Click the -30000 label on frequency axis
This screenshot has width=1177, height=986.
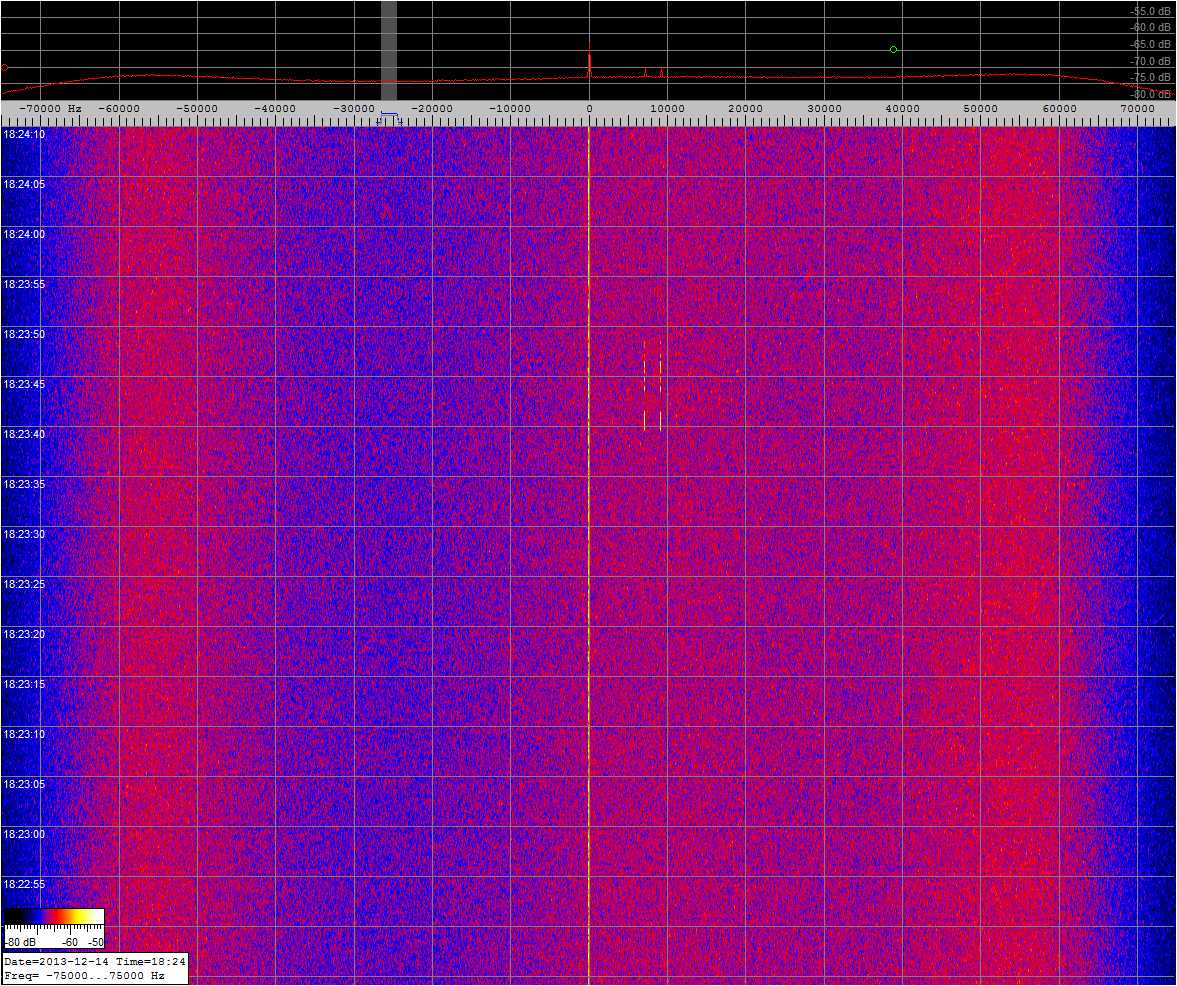coord(353,108)
